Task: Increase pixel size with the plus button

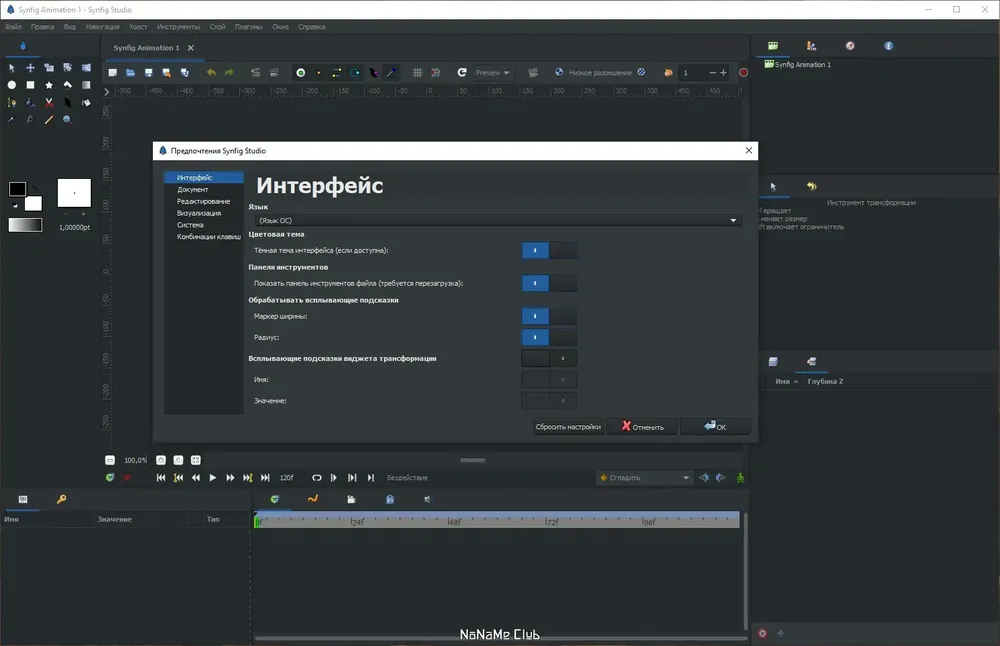Action: pos(723,73)
